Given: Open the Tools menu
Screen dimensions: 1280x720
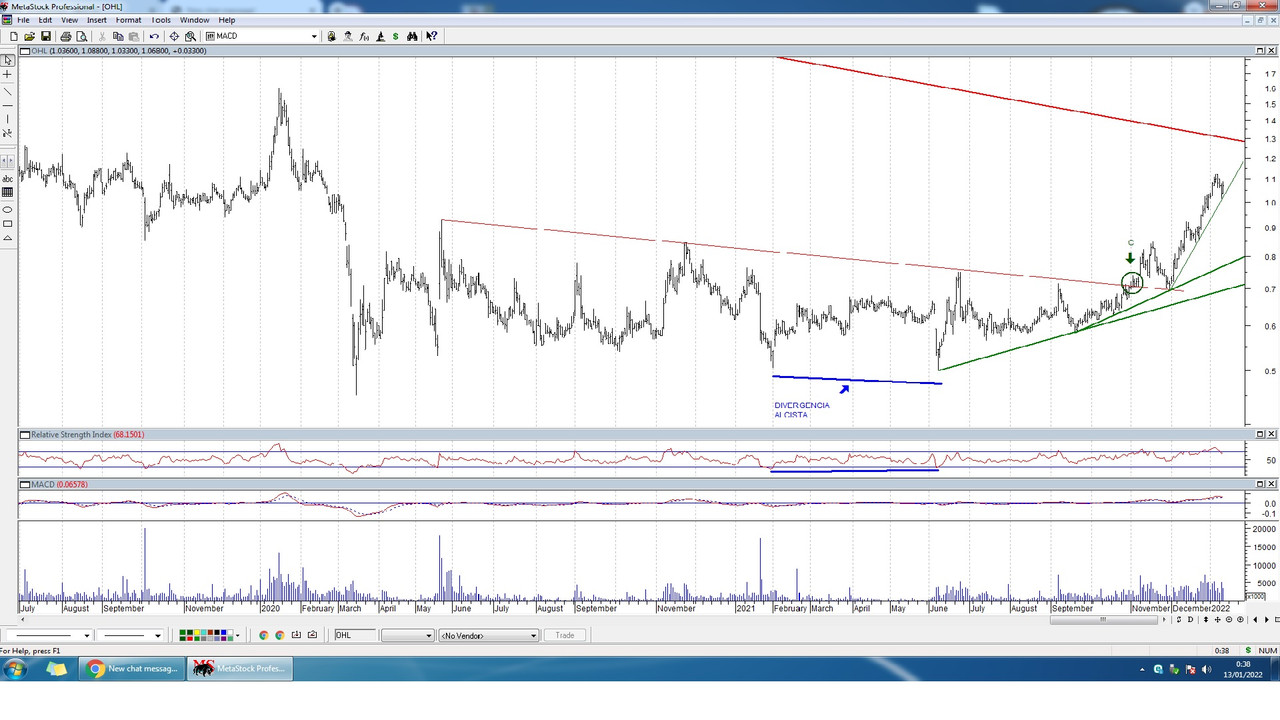Looking at the screenshot, I should coord(160,20).
